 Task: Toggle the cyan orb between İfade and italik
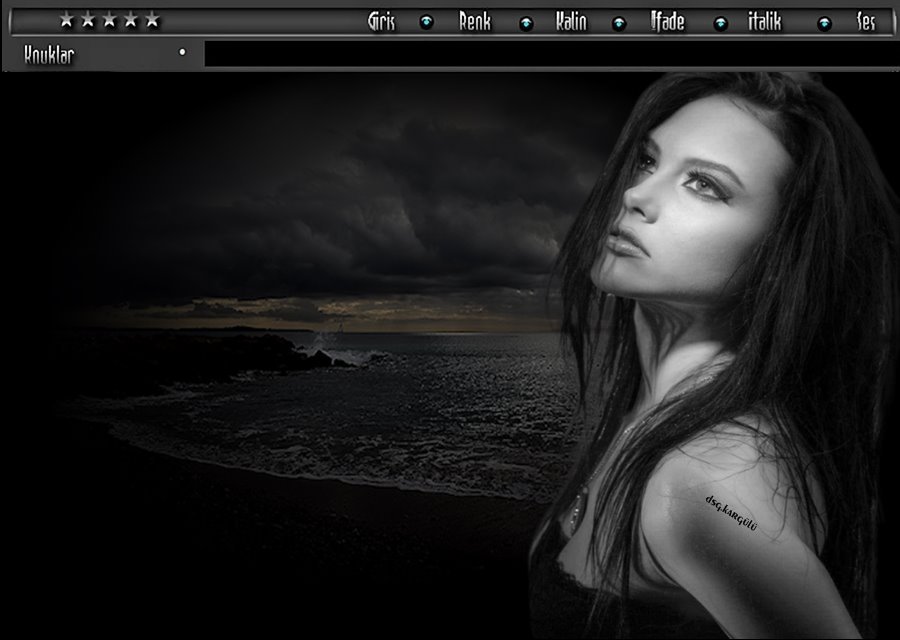point(720,23)
